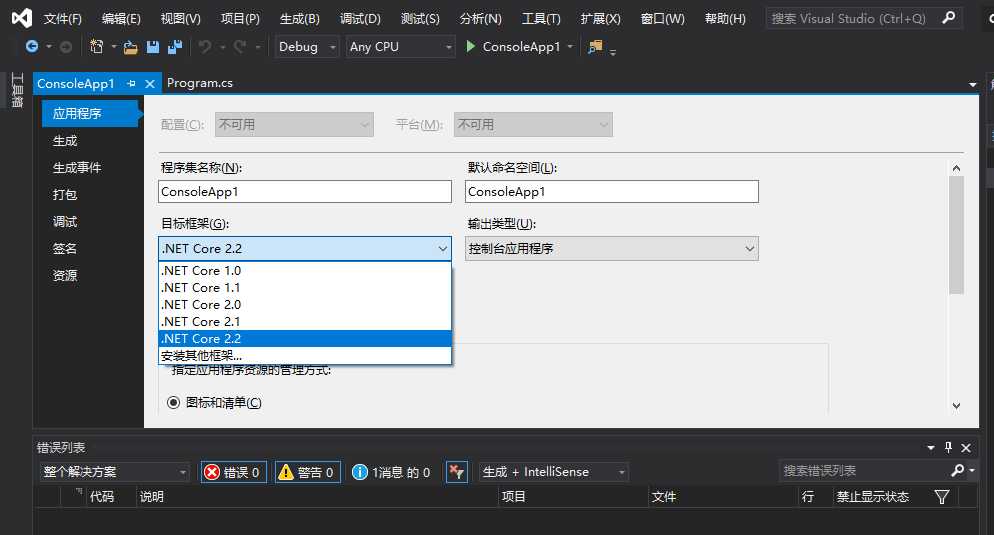Choose .NET Core 1.0 from framework list
The image size is (994, 535).
pos(304,271)
